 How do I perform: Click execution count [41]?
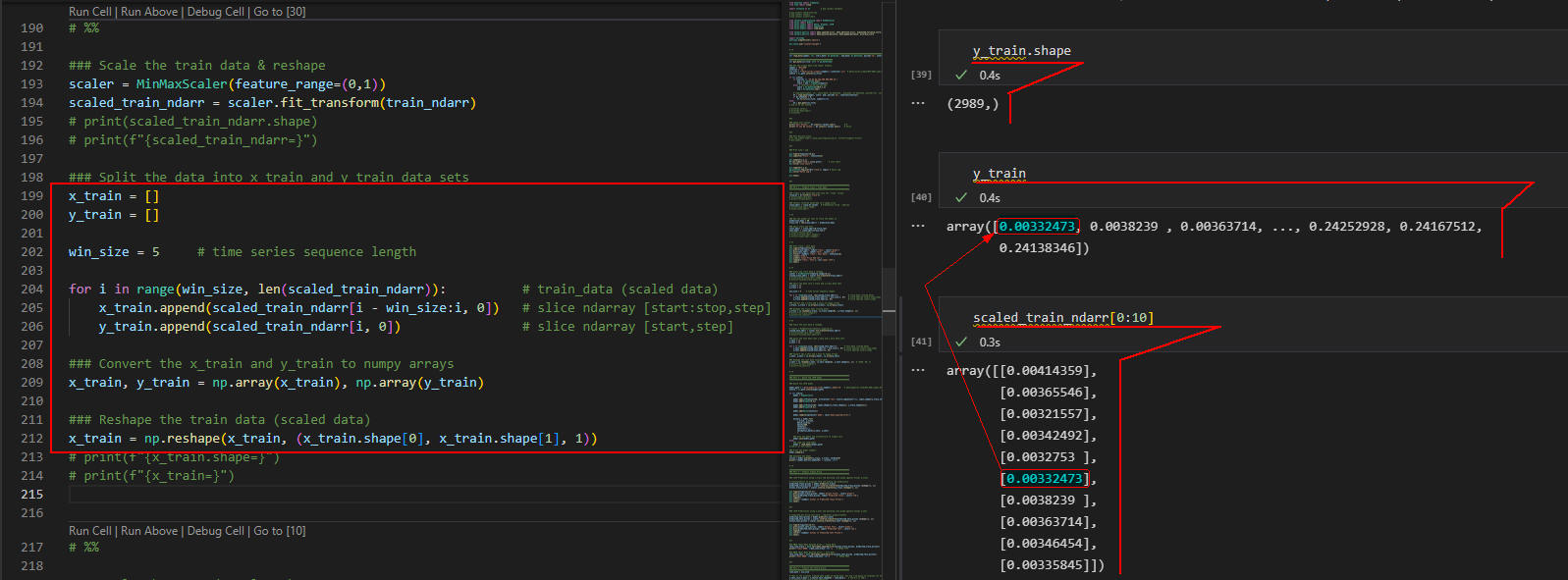921,342
